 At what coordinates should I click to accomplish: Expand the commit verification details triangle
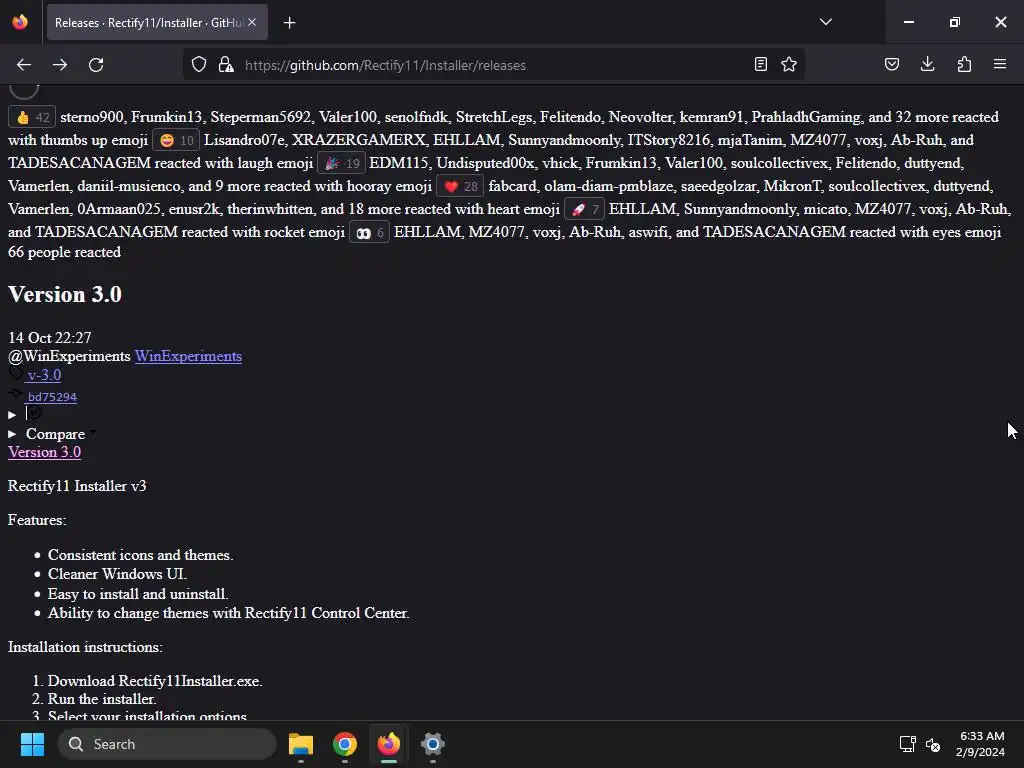point(12,415)
